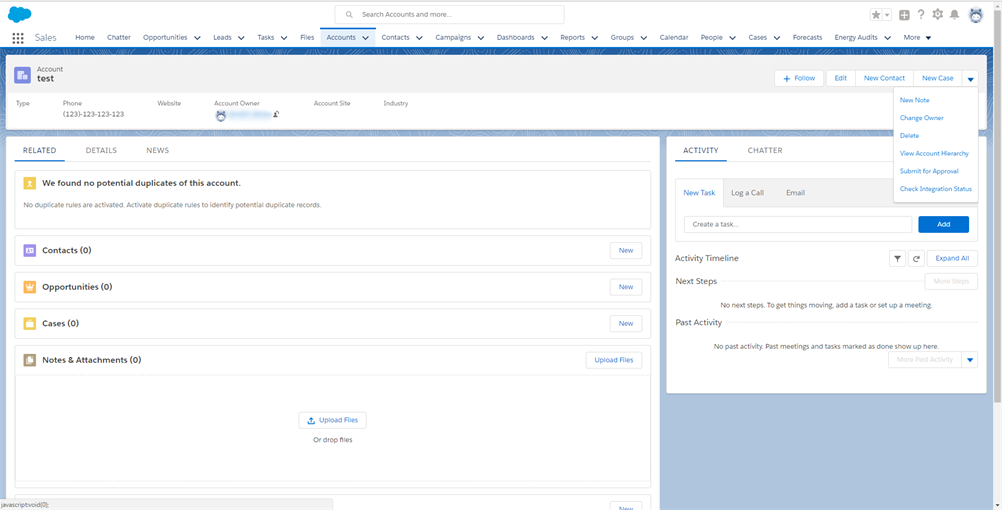Open the Forecasts nav item
1002x510 pixels.
coord(808,38)
